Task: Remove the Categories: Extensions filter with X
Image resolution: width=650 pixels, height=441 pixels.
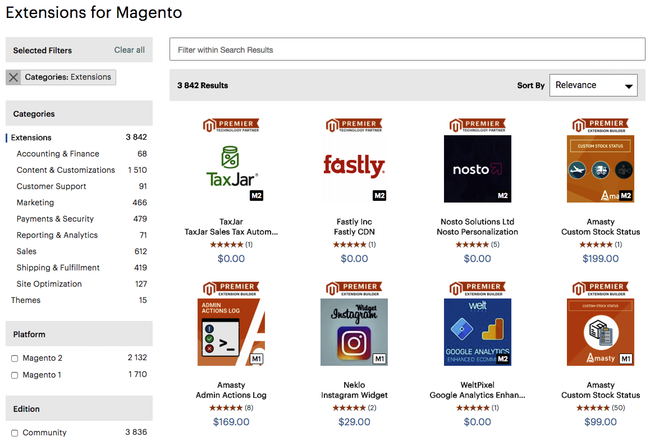Action: point(13,77)
